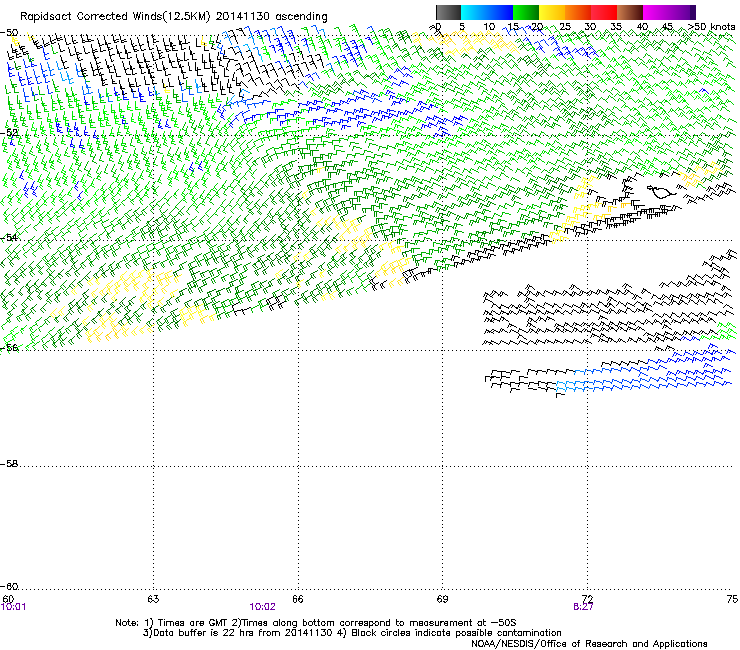
Task: Click the 75 longitude axis label
Action: (x=732, y=599)
